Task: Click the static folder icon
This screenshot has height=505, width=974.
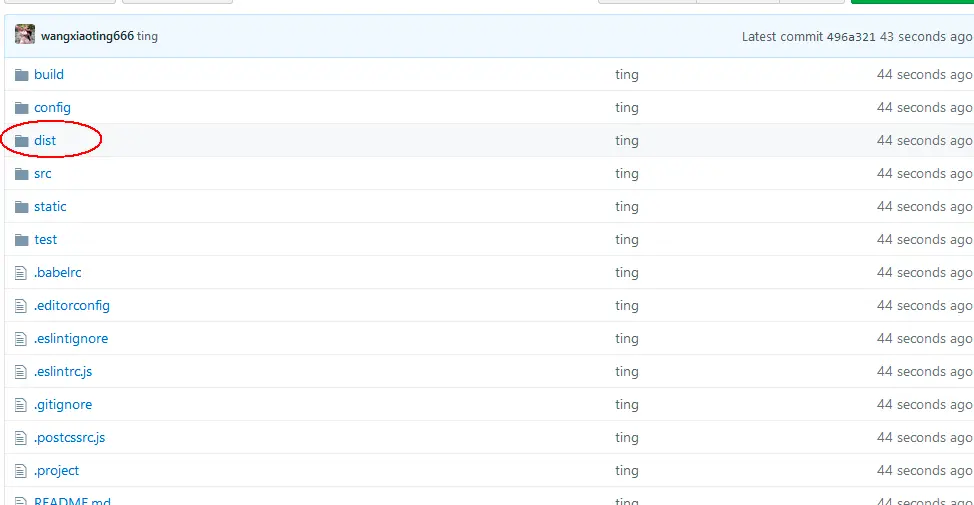Action: click(22, 207)
